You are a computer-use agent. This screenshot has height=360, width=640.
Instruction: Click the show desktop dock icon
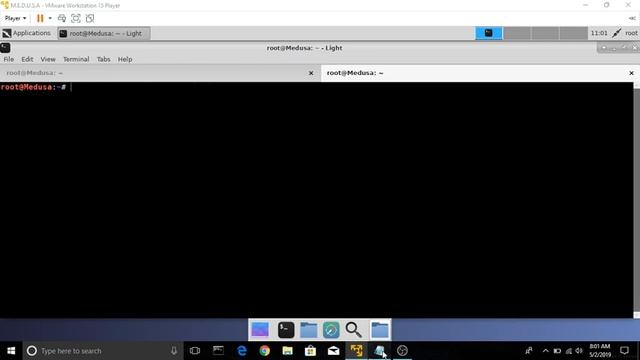[x=260, y=330]
